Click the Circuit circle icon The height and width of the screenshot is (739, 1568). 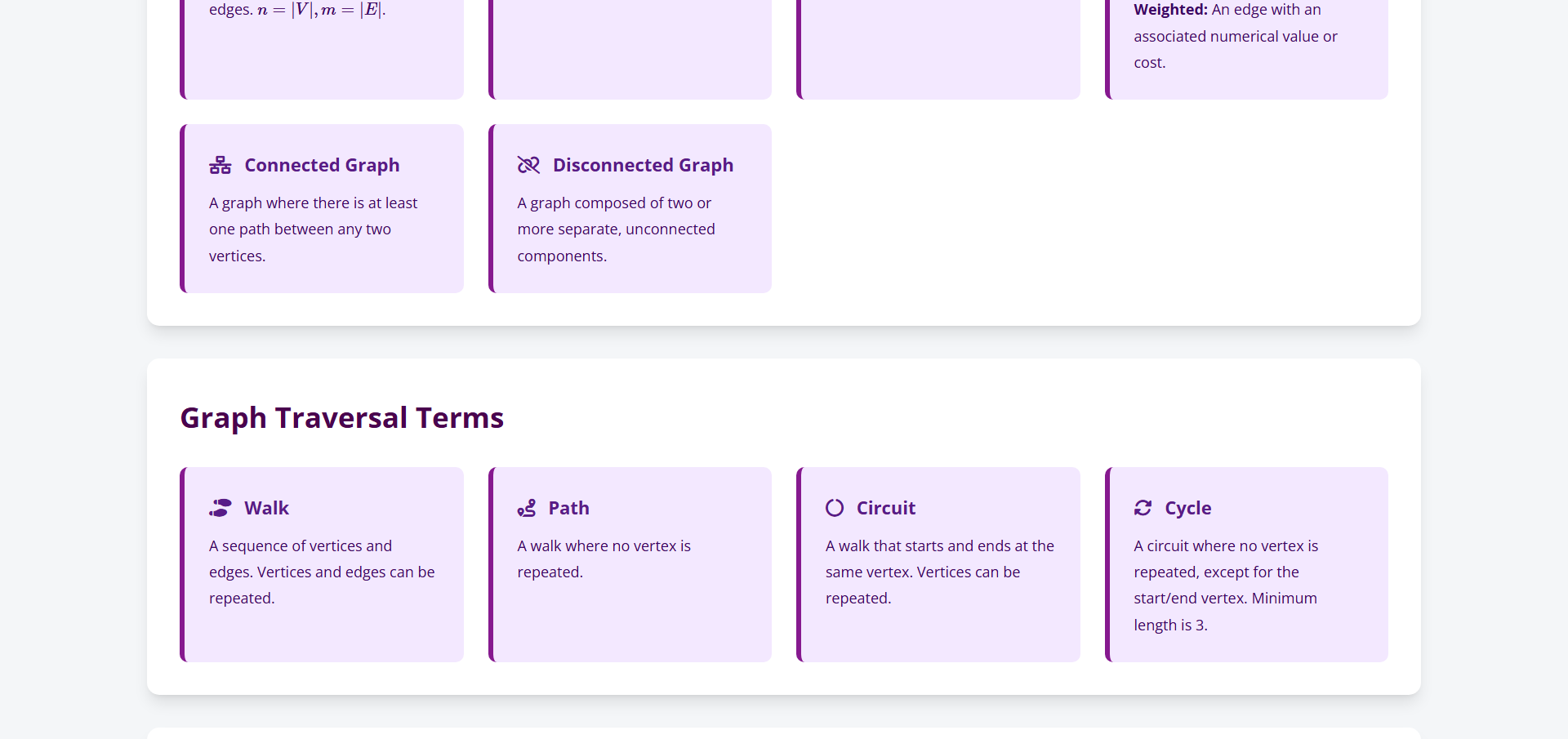click(x=835, y=508)
